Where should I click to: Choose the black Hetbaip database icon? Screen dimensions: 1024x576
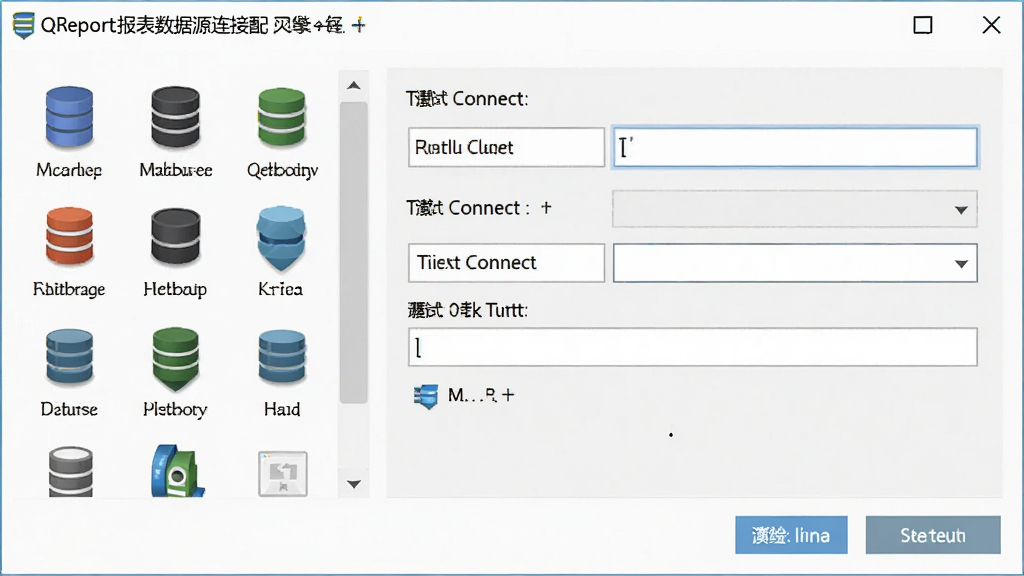[175, 237]
